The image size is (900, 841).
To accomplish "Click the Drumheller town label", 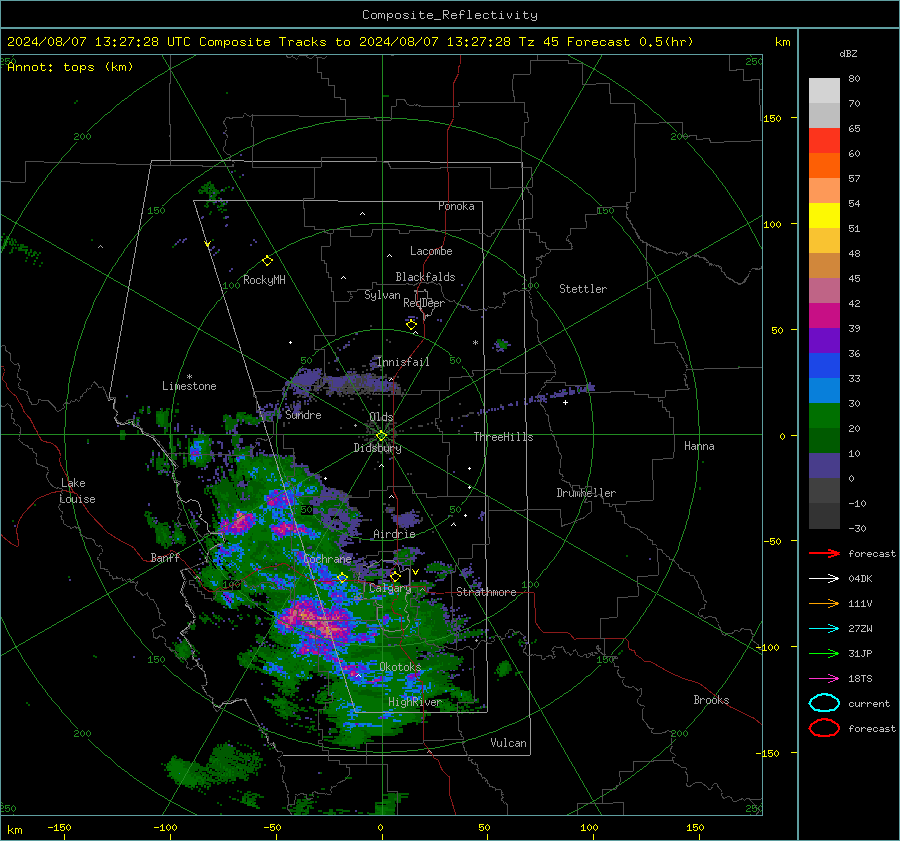I will coord(586,493).
